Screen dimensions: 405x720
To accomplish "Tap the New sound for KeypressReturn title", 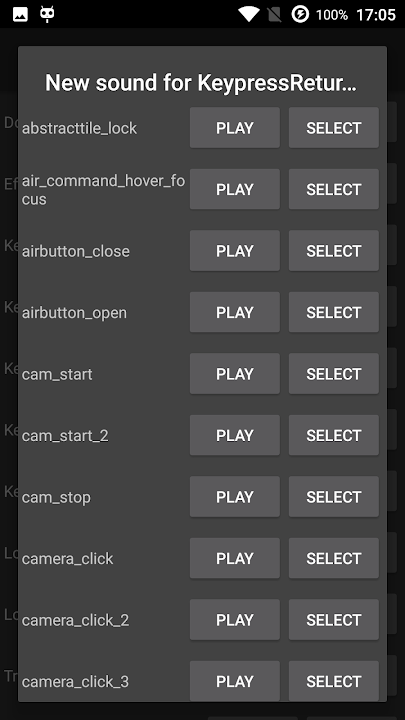I will [x=201, y=83].
